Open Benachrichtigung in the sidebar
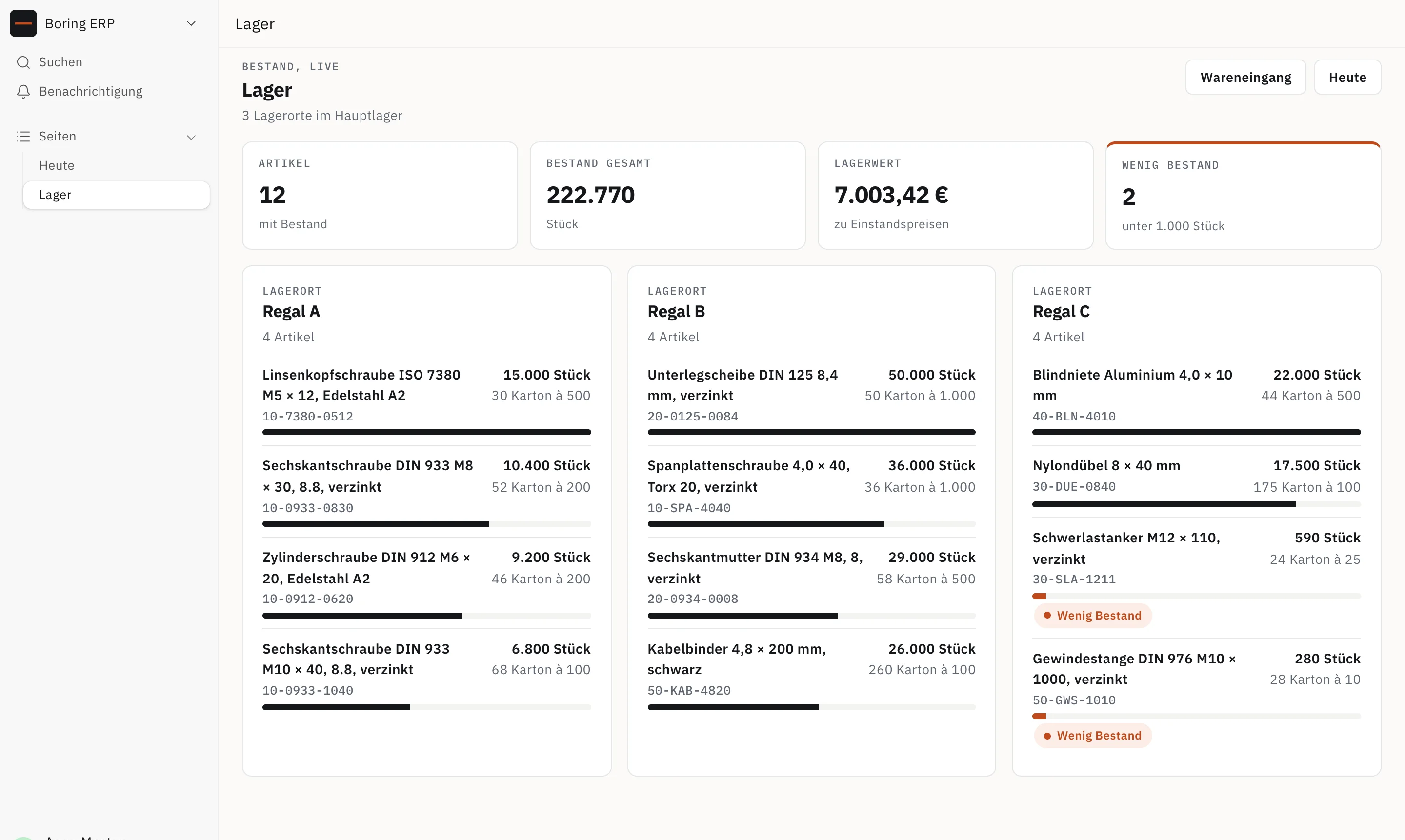 pyautogui.click(x=109, y=91)
